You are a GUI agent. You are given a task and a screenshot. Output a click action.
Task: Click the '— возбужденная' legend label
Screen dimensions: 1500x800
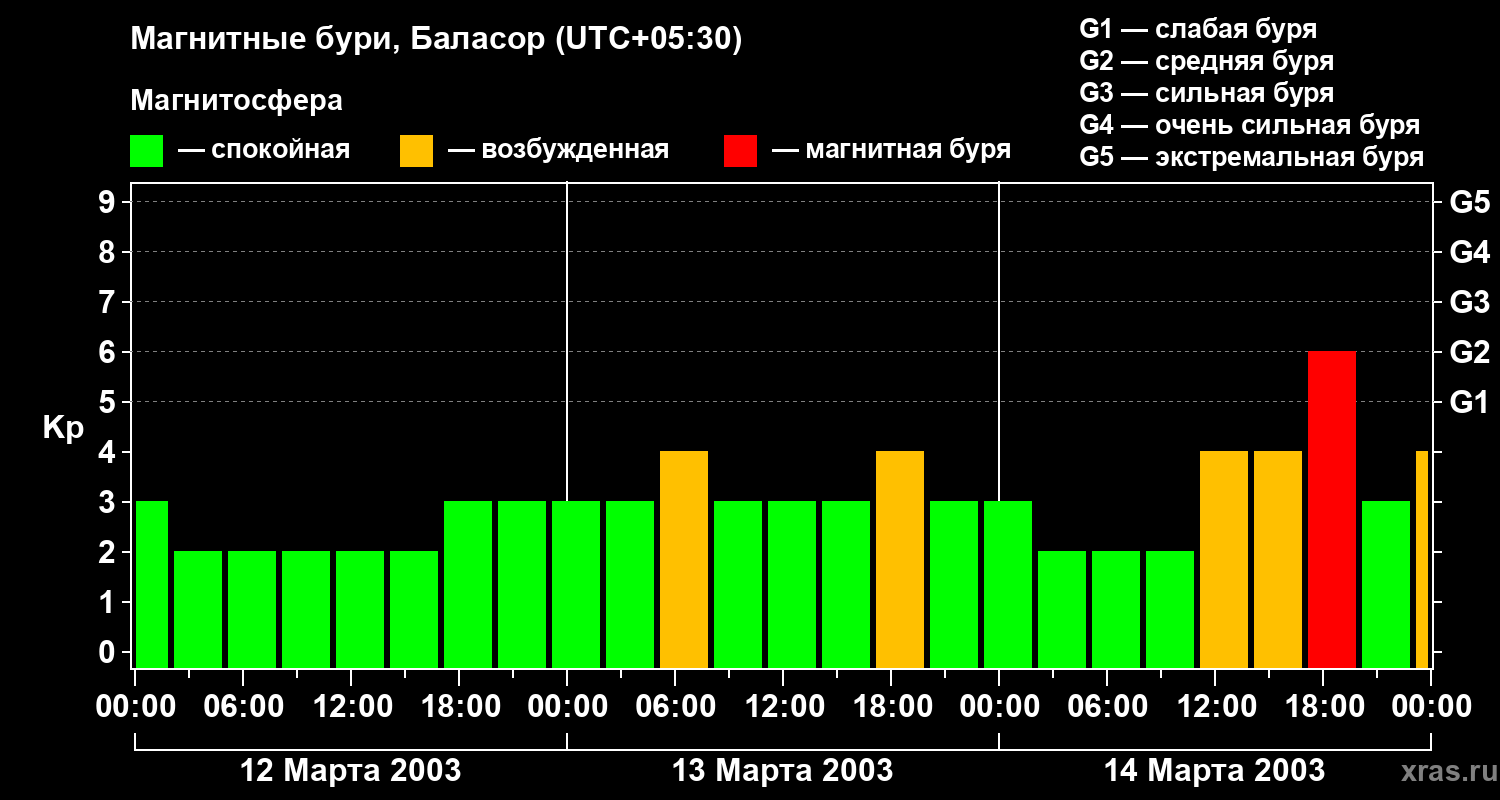559,151
